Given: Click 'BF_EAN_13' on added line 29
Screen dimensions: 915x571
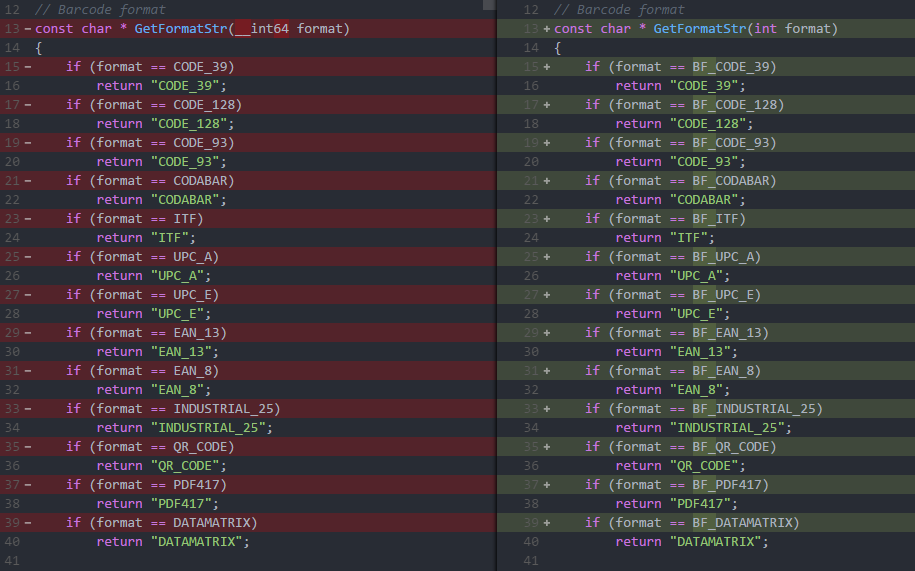Looking at the screenshot, I should coord(727,332).
